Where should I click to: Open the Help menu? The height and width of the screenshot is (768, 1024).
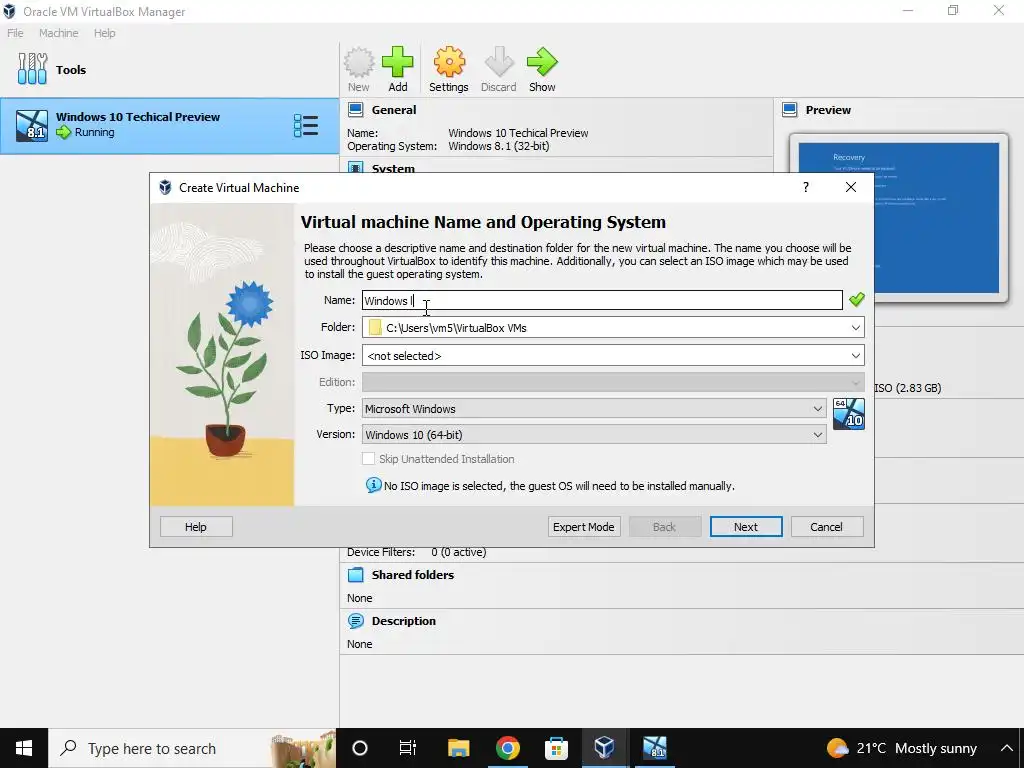pos(104,33)
